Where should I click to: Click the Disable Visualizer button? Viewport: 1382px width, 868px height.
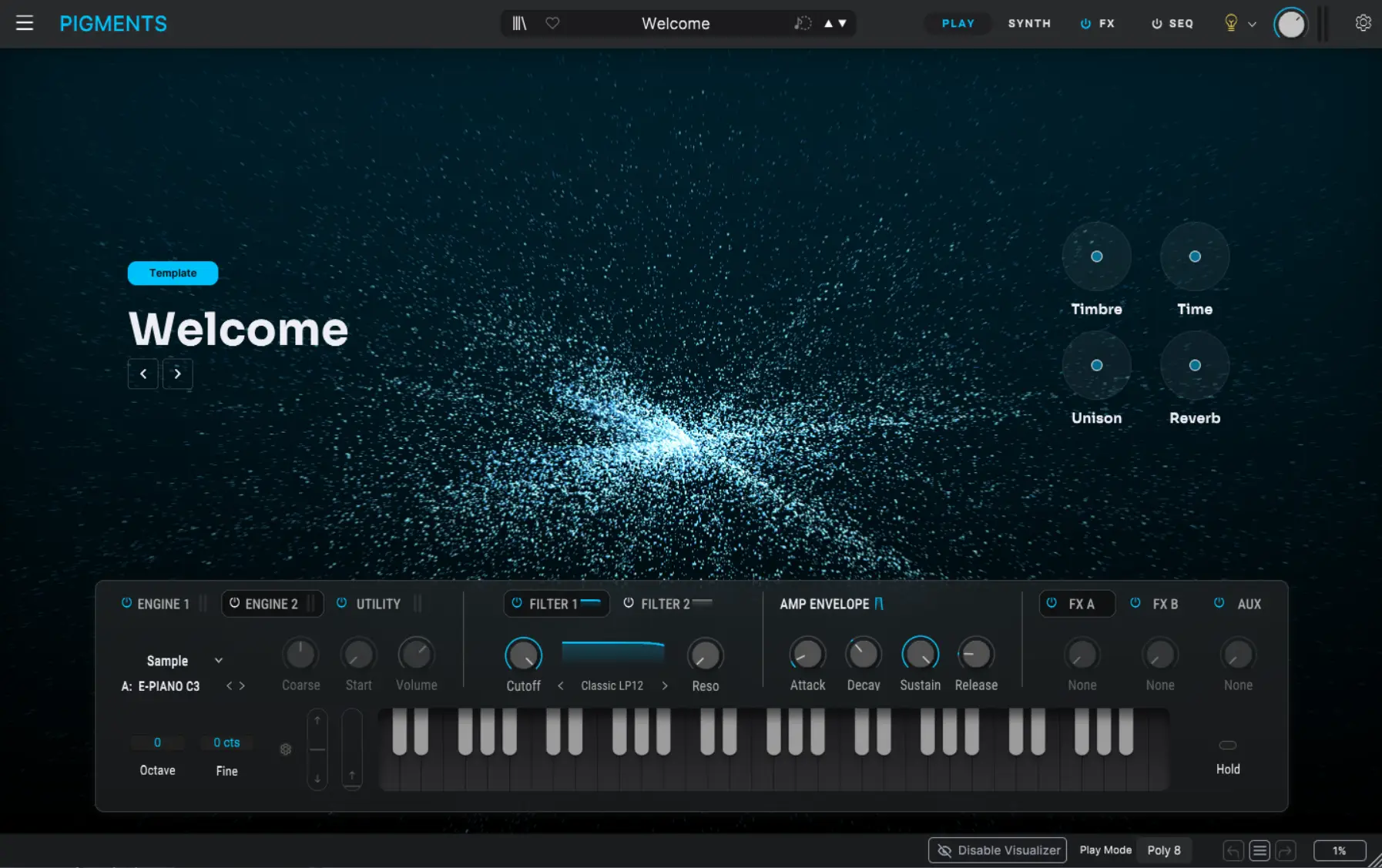point(997,850)
